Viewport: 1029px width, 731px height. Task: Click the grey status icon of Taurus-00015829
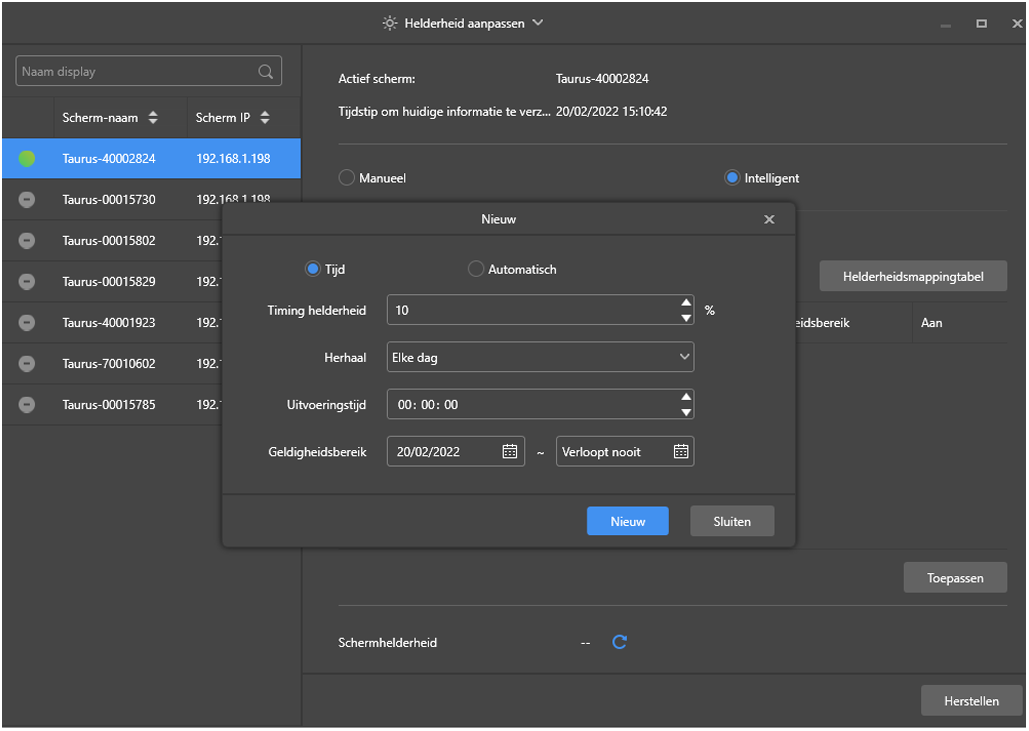point(27,282)
